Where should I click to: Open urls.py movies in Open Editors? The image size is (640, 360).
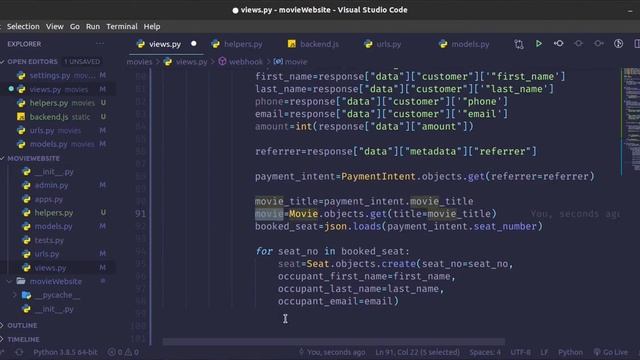pyautogui.click(x=57, y=131)
